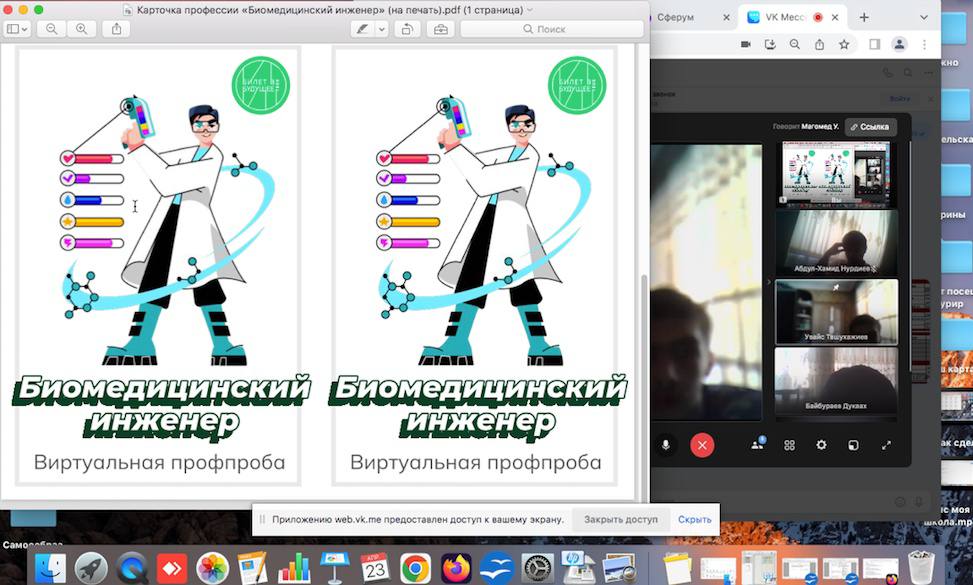
Task: Show the markup toolbar toolbox icon
Action: coord(441,29)
